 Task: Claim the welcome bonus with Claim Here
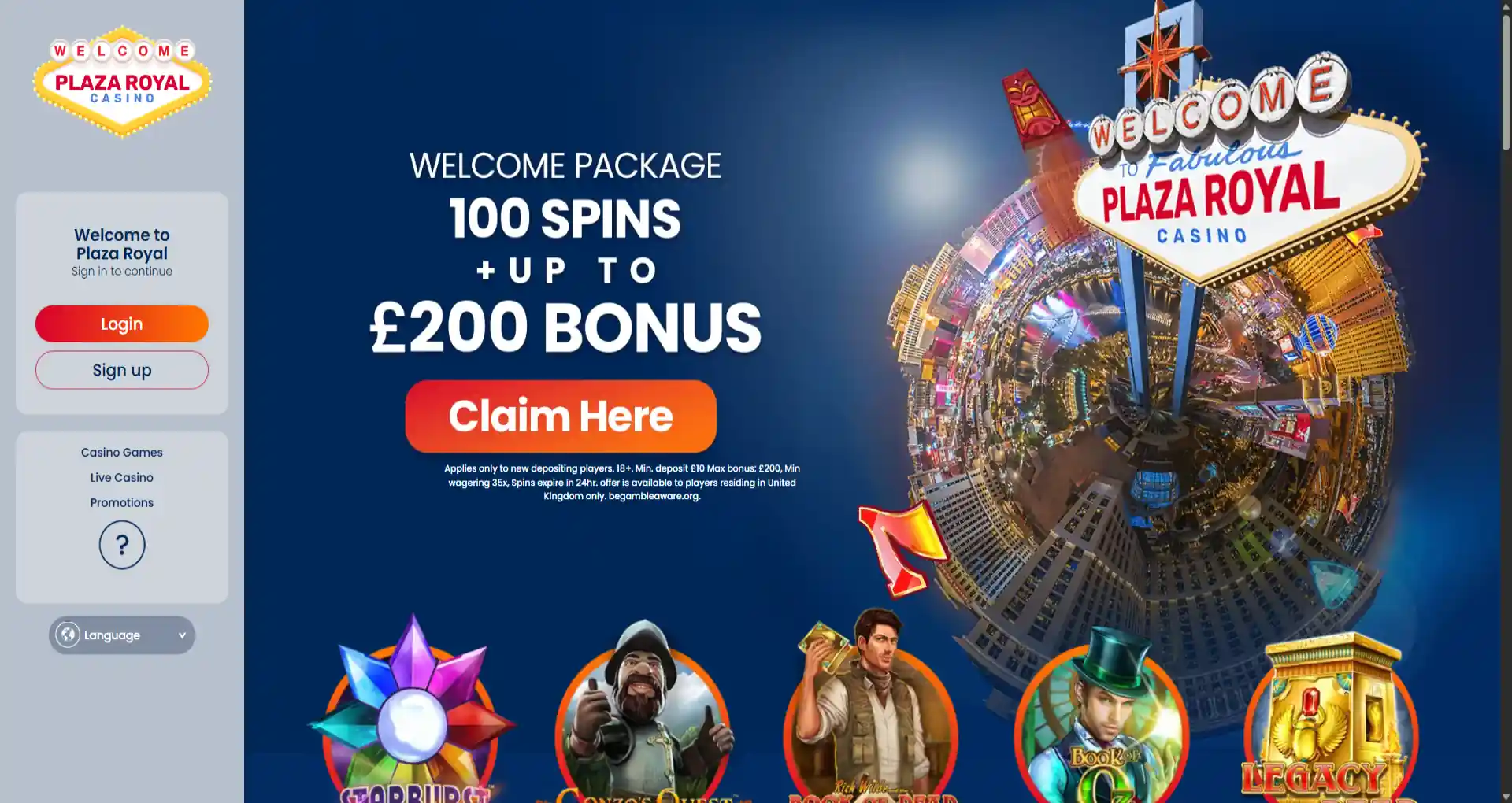click(x=561, y=416)
